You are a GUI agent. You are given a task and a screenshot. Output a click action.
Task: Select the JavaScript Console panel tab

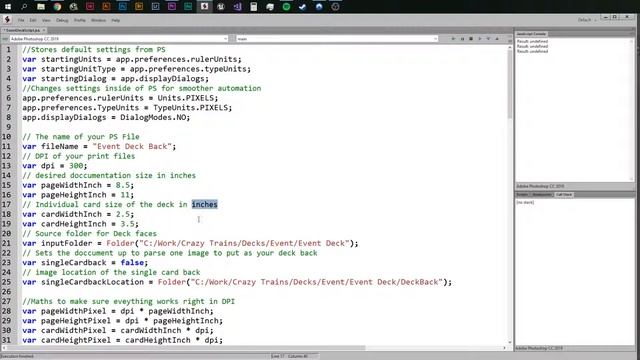pyautogui.click(x=531, y=34)
